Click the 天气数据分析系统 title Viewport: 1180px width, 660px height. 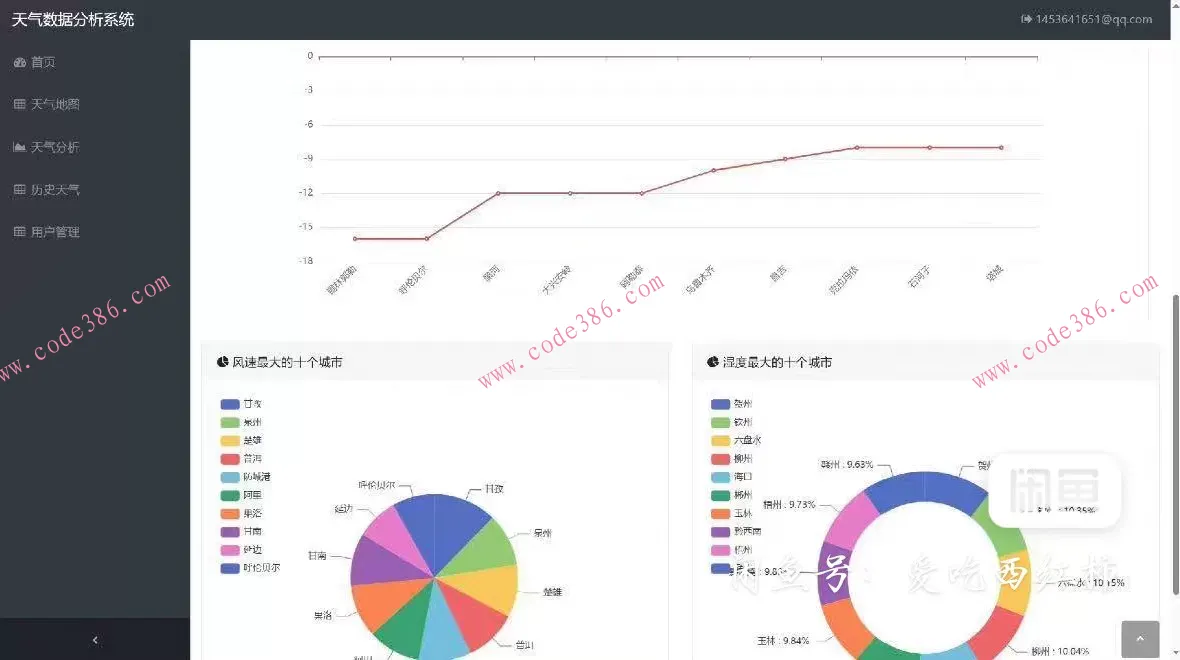[73, 20]
